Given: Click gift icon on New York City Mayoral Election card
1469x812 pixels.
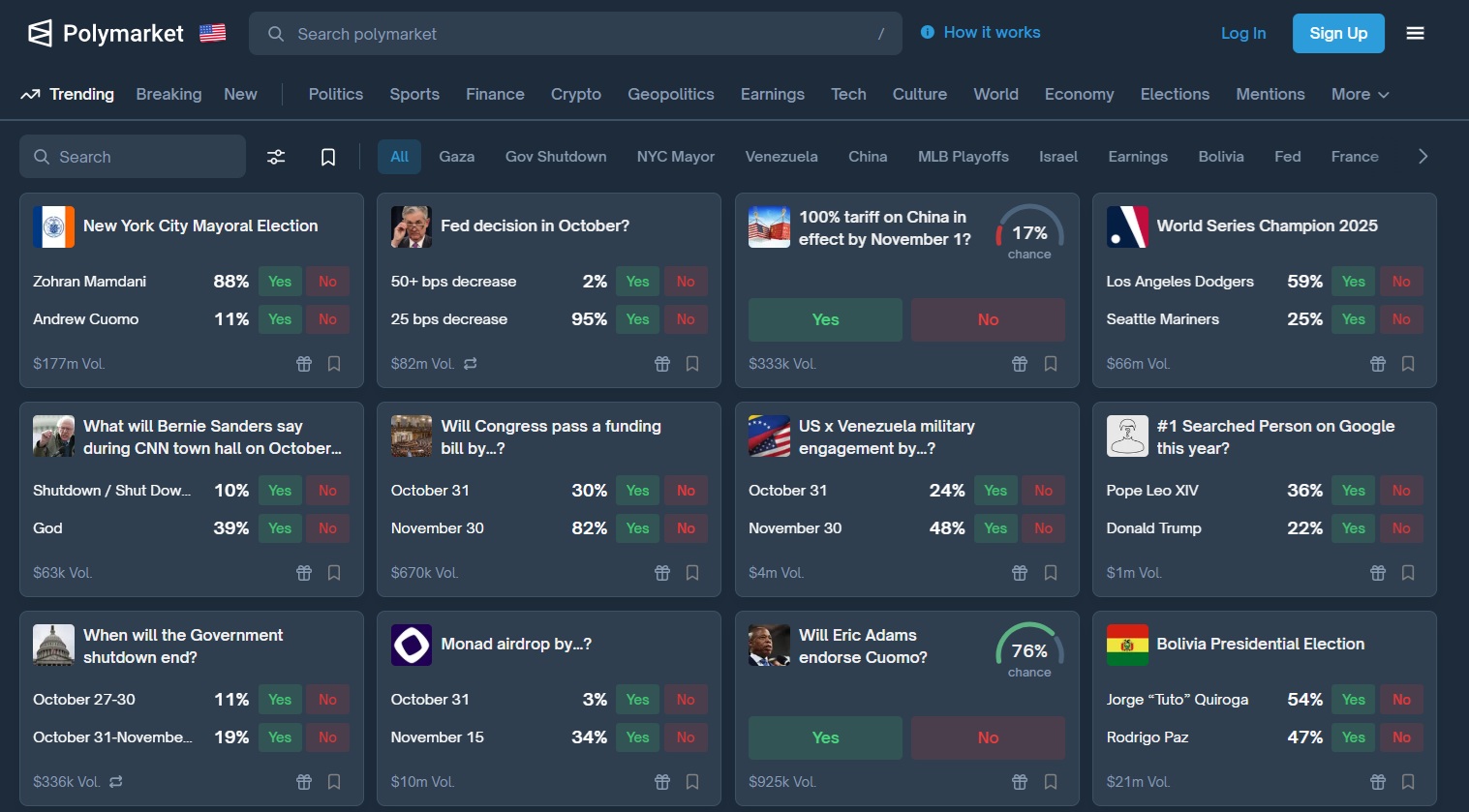Looking at the screenshot, I should (x=304, y=364).
